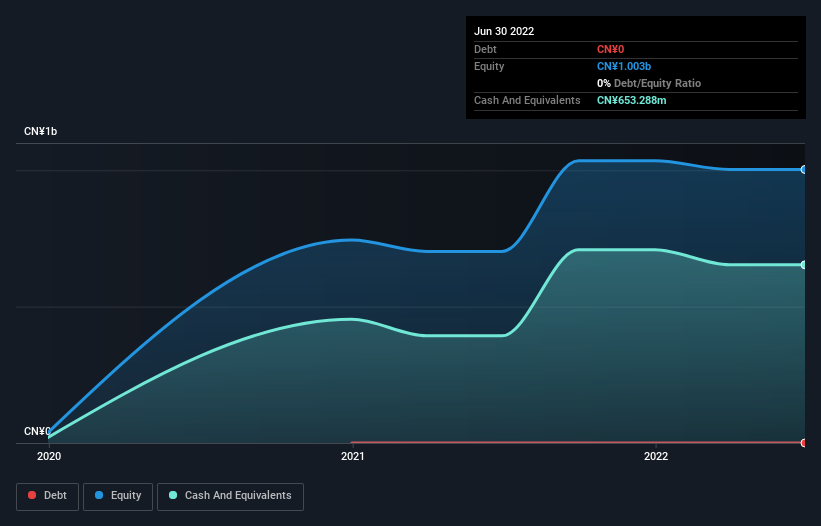Image resolution: width=821 pixels, height=526 pixels.
Task: Click the teal Cash legend dot
Action: coord(173,495)
